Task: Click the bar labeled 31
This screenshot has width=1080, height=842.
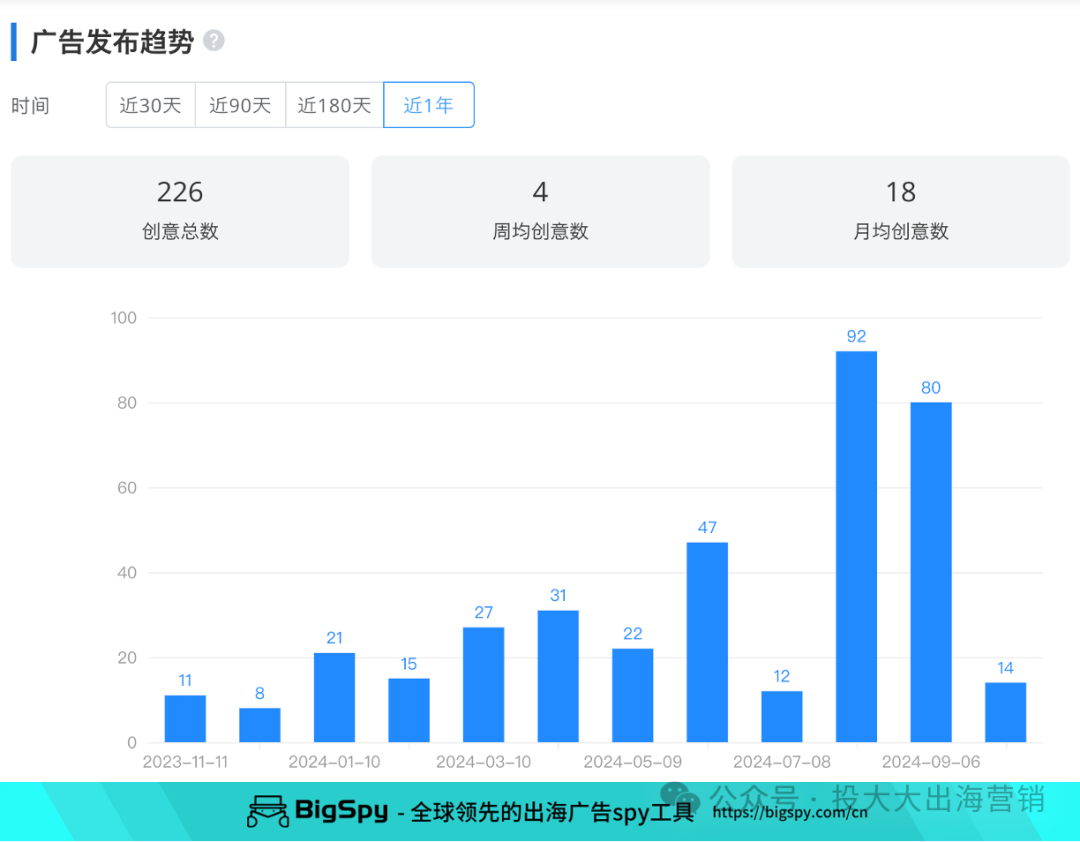Action: [x=558, y=676]
